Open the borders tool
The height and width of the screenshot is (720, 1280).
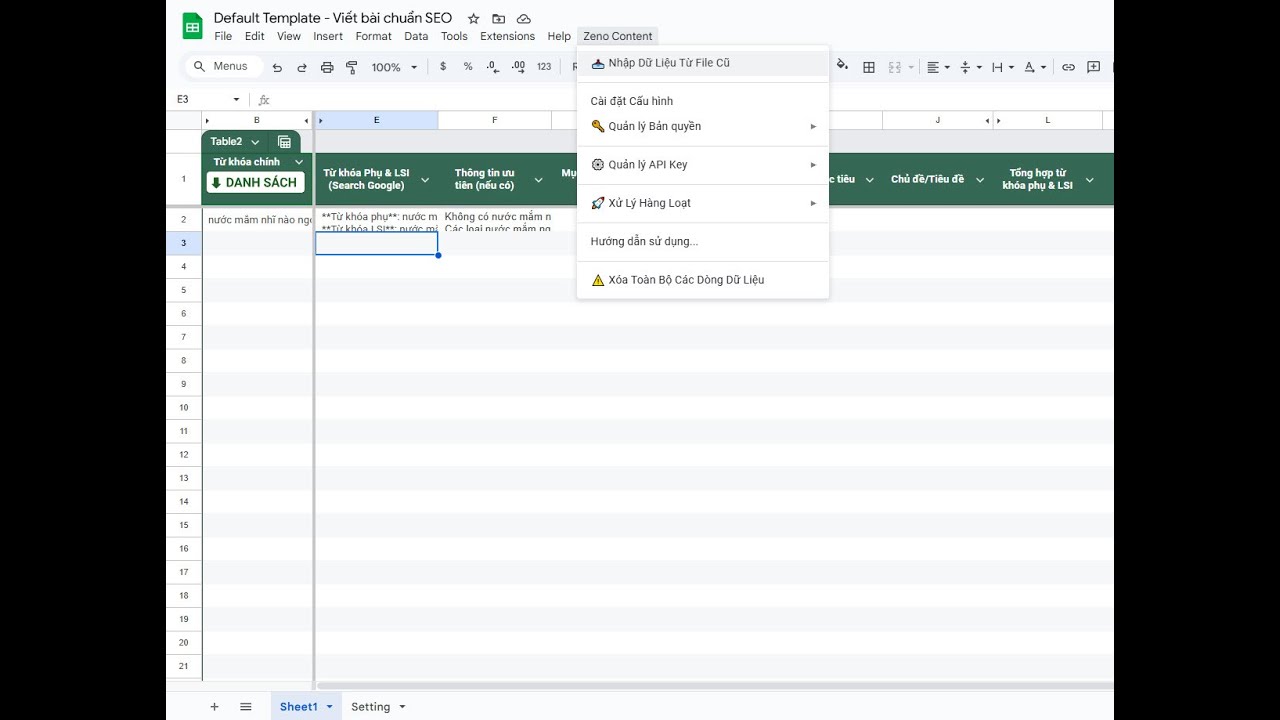point(869,67)
